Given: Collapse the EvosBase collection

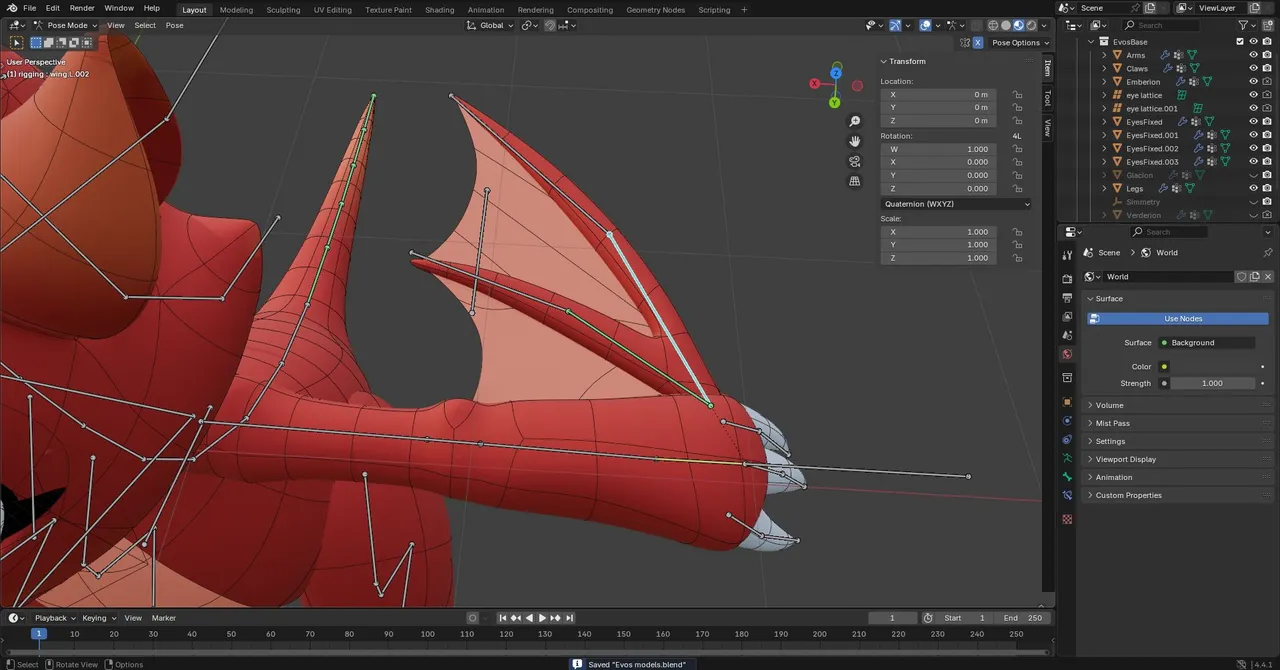Looking at the screenshot, I should 1092,42.
